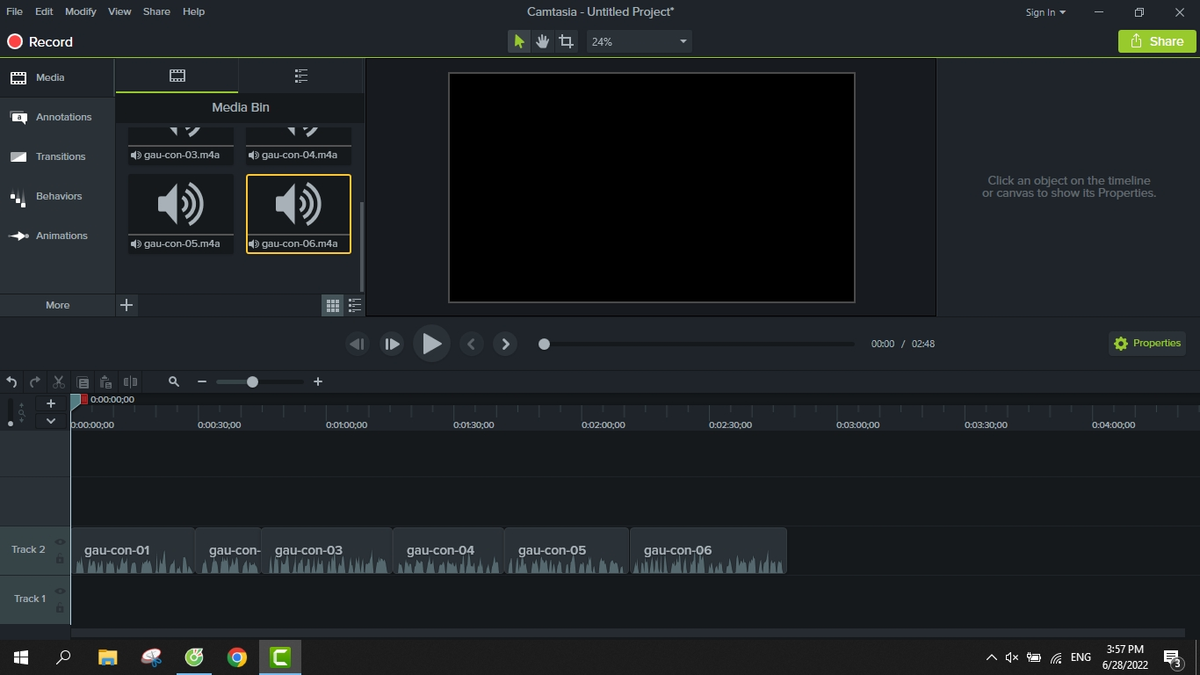Switch media bin to thumbnail grid view
This screenshot has width=1200, height=675.
point(333,305)
